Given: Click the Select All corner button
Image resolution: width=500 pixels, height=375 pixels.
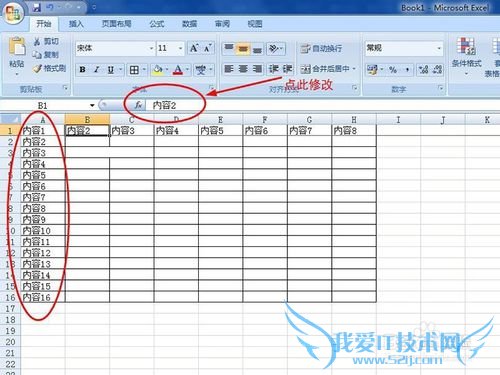Looking at the screenshot, I should pyautogui.click(x=10, y=119).
